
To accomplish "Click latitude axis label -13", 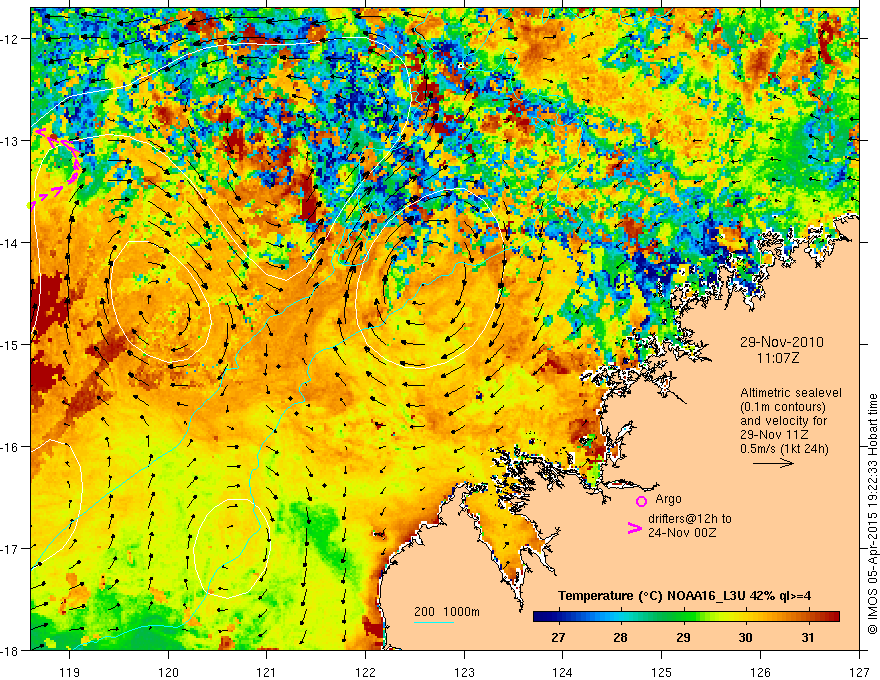I will (11, 141).
